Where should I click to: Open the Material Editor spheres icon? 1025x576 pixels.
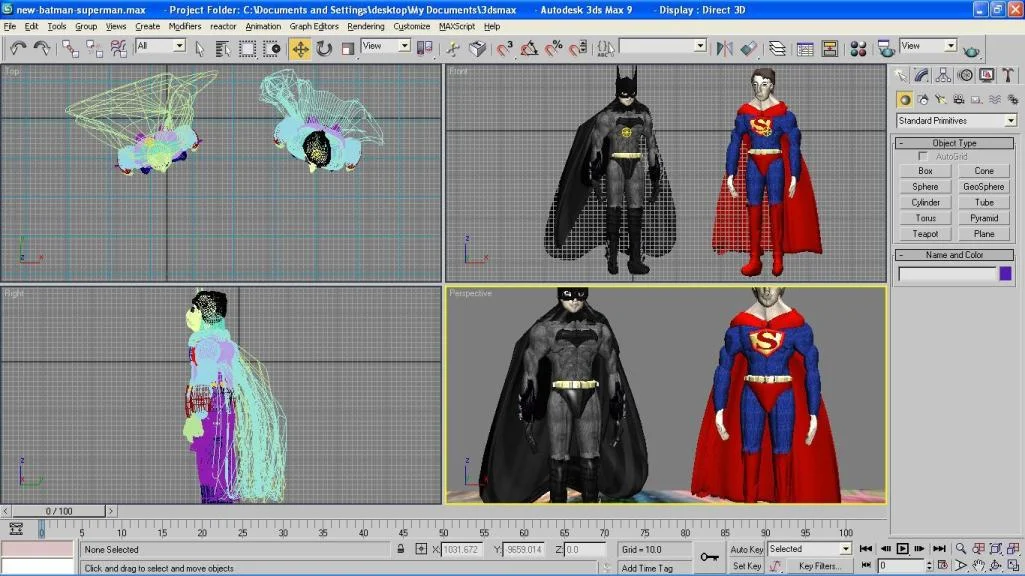tap(858, 48)
